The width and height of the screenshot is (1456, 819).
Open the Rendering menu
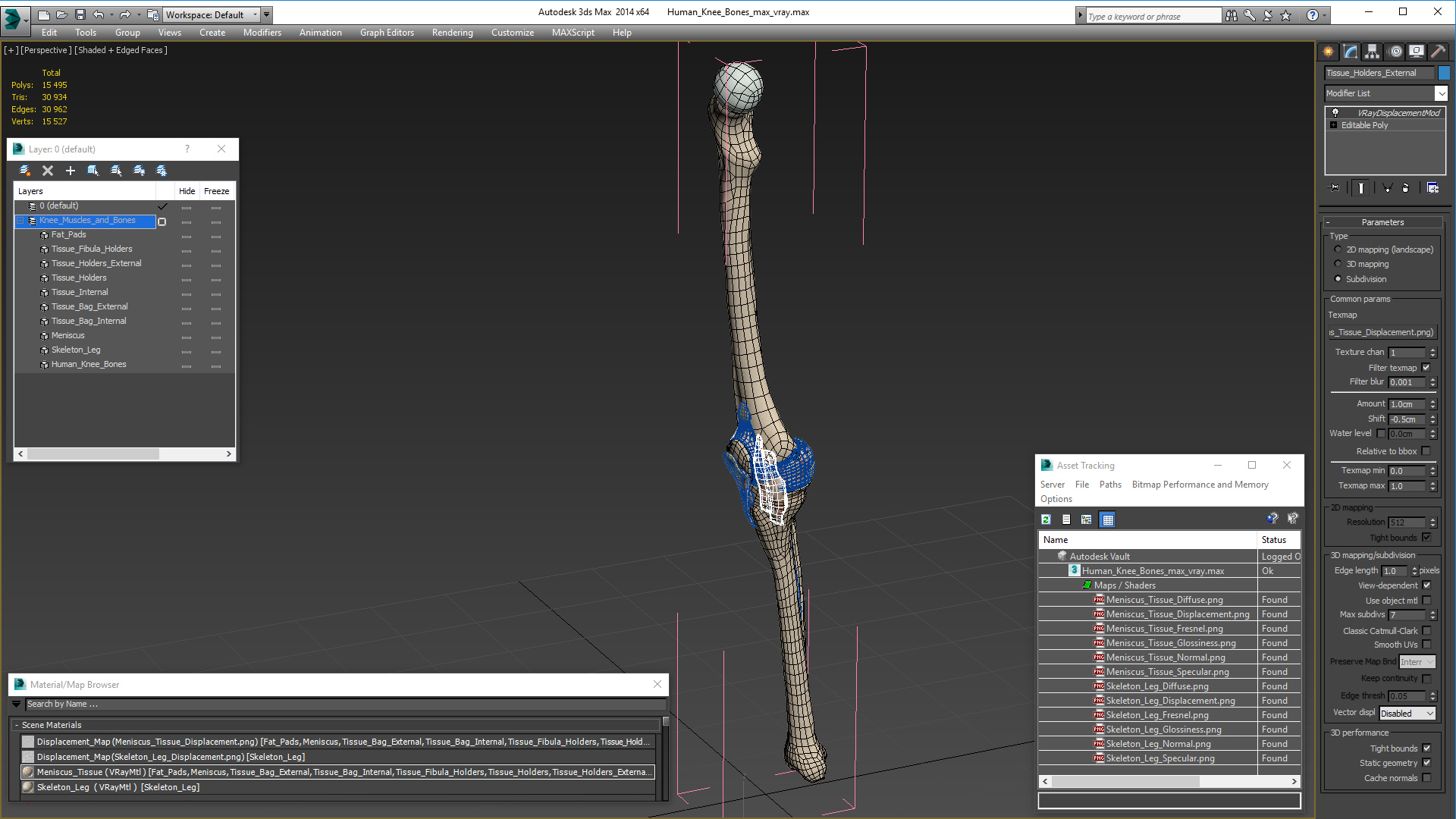(x=453, y=33)
